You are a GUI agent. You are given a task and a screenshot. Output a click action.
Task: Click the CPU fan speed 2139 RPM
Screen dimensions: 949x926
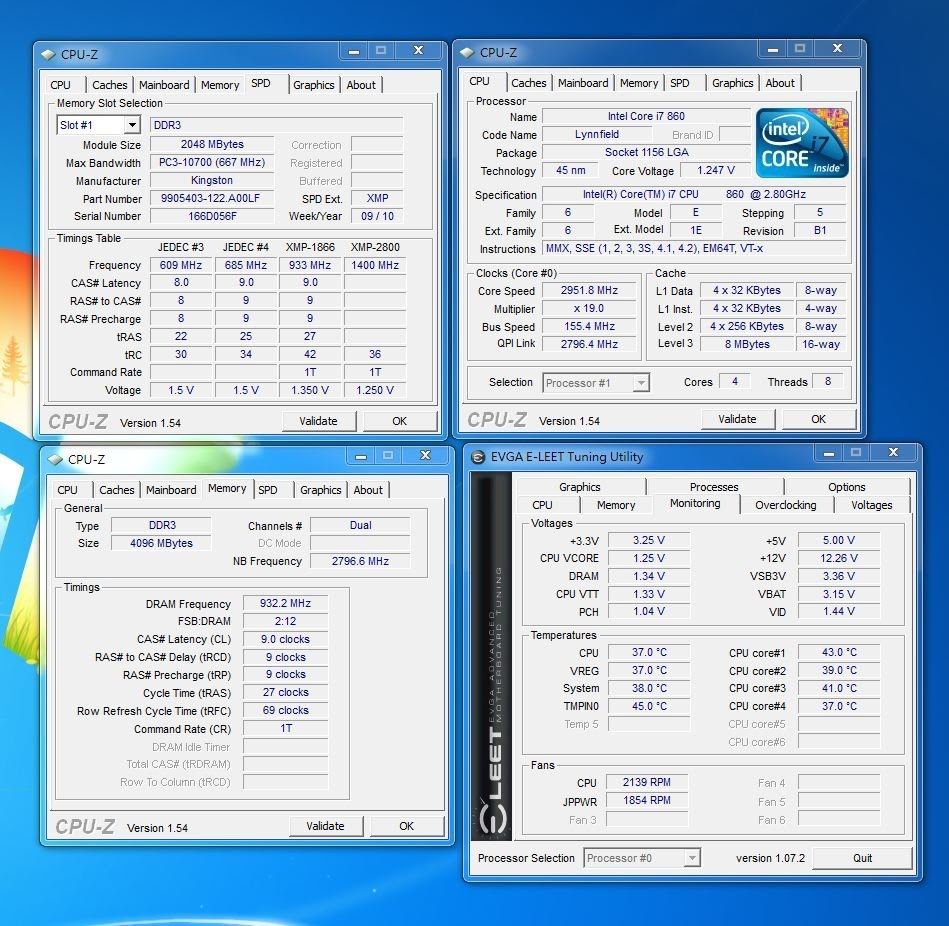pyautogui.click(x=646, y=783)
